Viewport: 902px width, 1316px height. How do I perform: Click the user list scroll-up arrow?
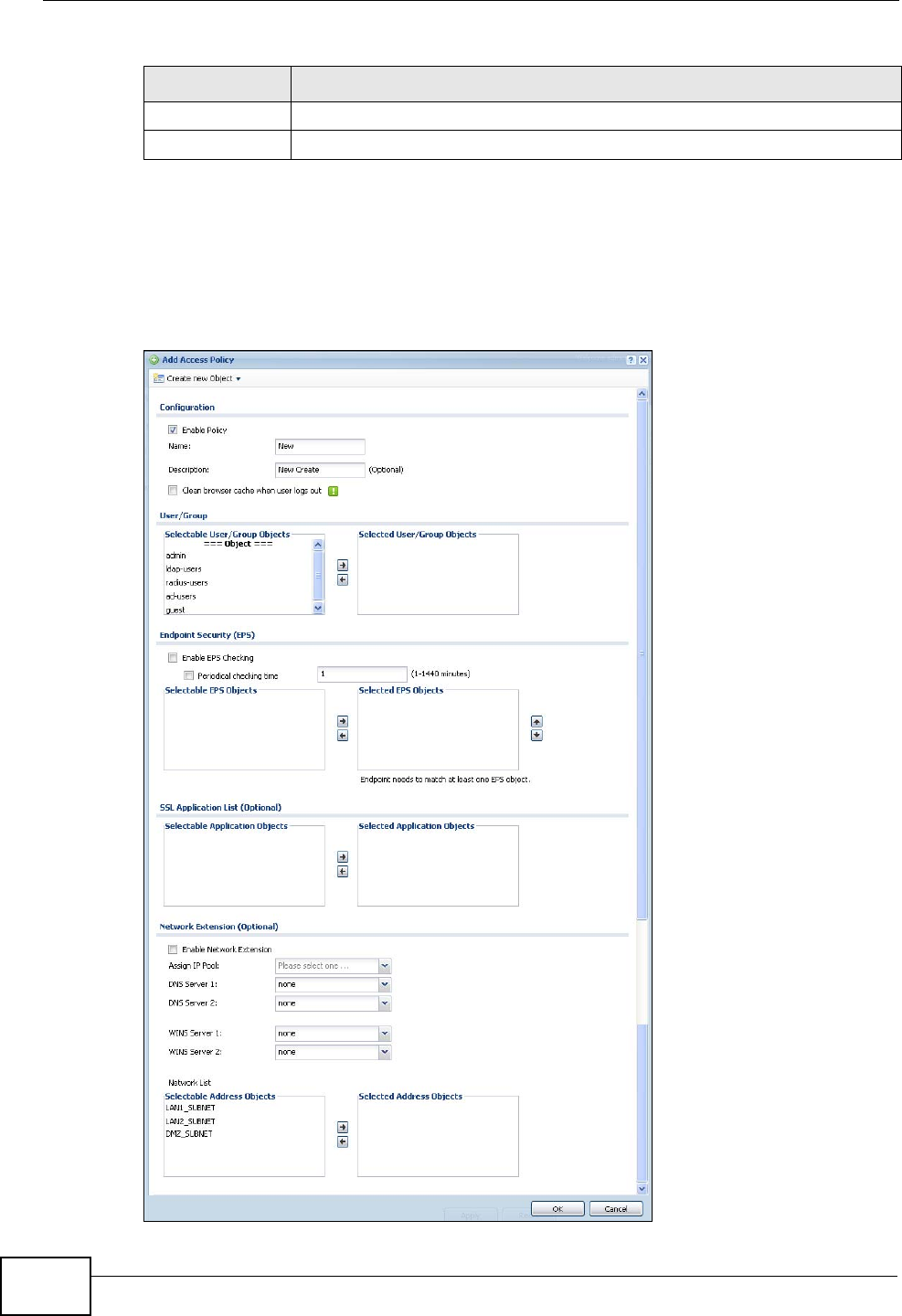coord(318,545)
